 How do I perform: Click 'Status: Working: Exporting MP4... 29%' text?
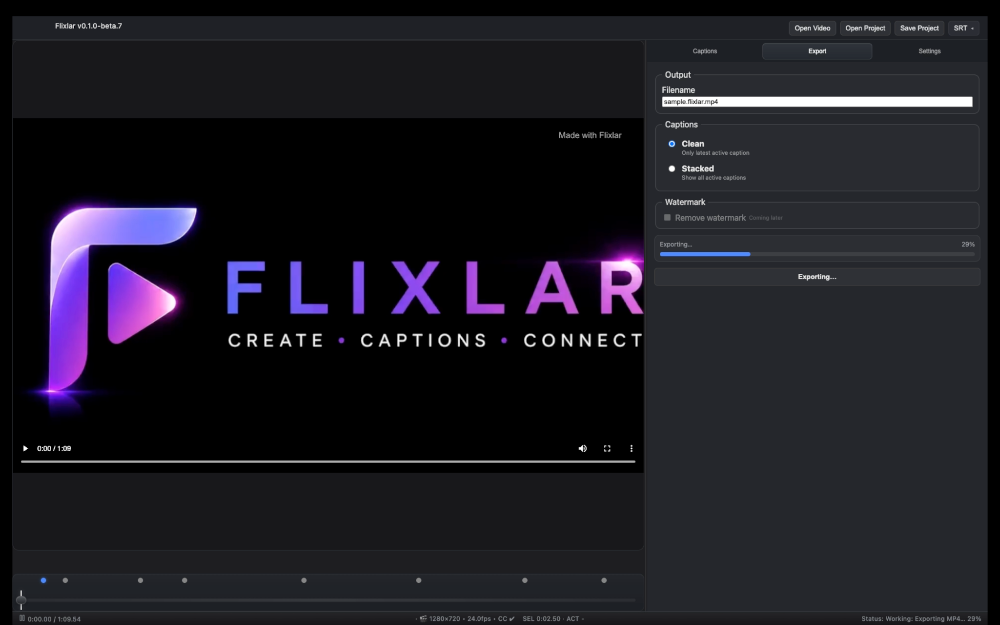(921, 619)
